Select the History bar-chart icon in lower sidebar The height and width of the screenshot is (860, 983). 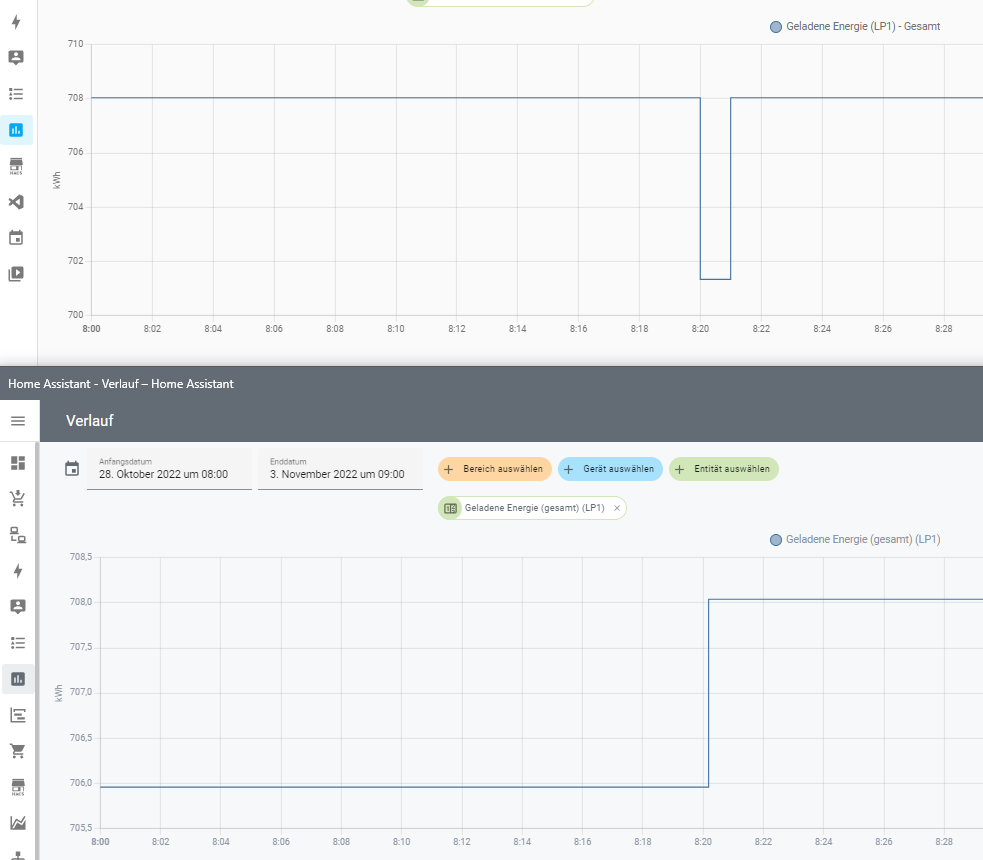coord(18,679)
